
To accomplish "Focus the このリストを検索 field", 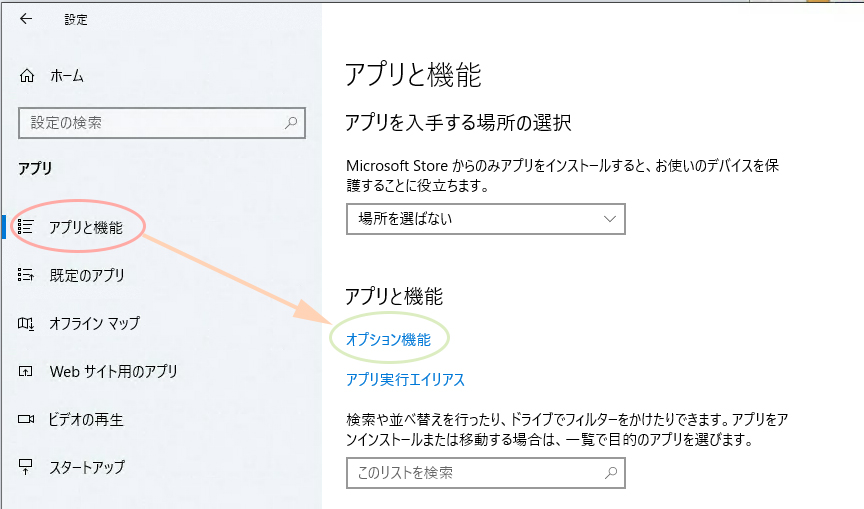I will 485,473.
